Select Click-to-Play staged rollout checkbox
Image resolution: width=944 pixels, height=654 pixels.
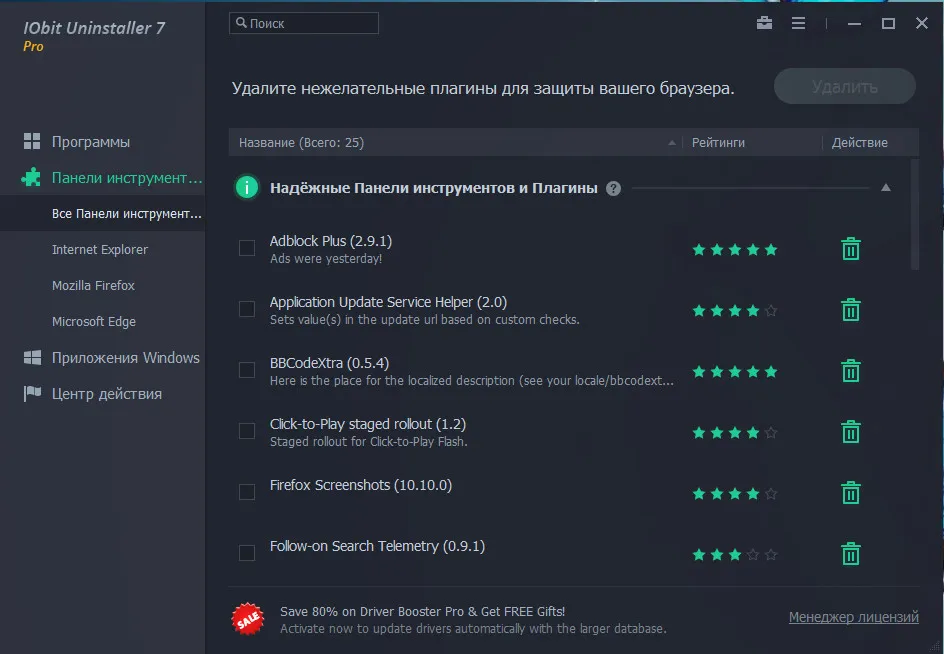click(x=247, y=431)
